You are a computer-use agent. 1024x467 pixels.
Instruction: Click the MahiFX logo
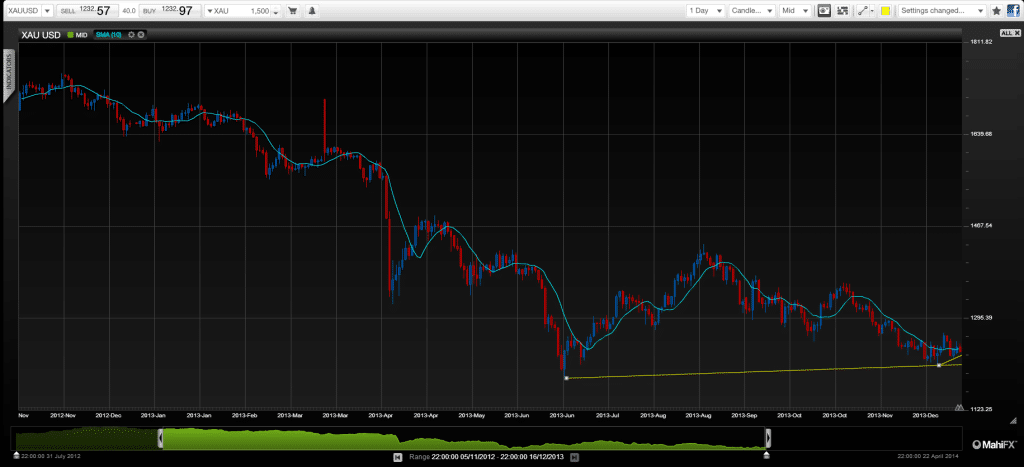pos(994,445)
